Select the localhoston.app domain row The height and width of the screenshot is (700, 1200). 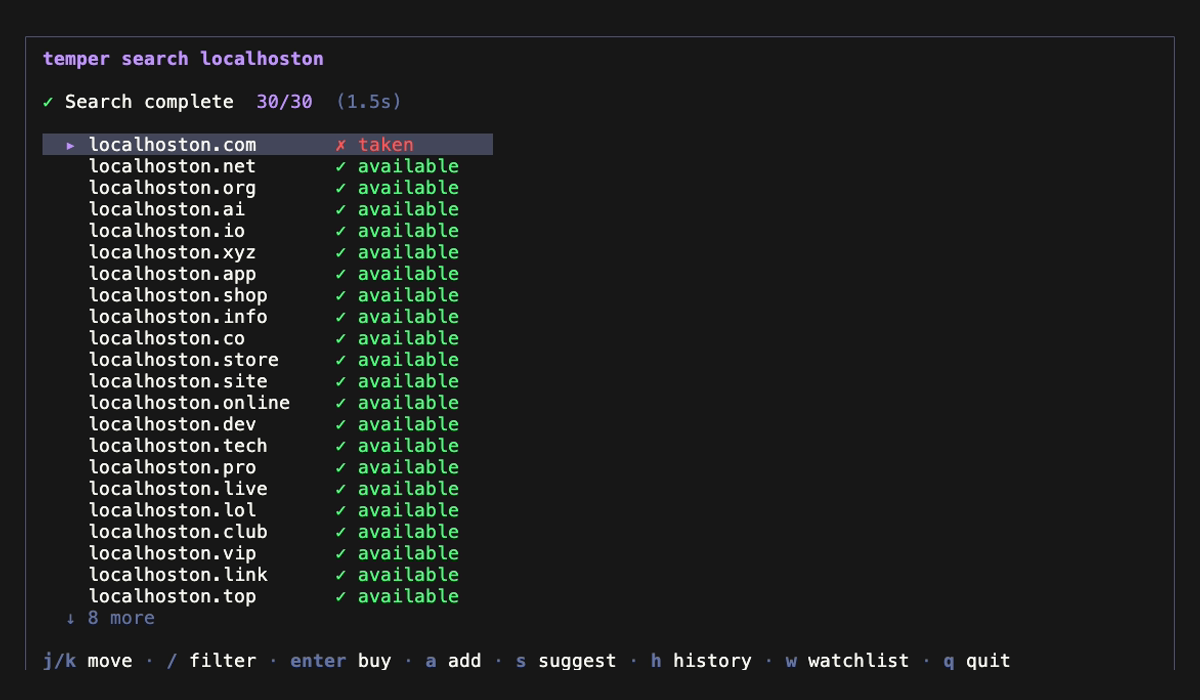(267, 274)
